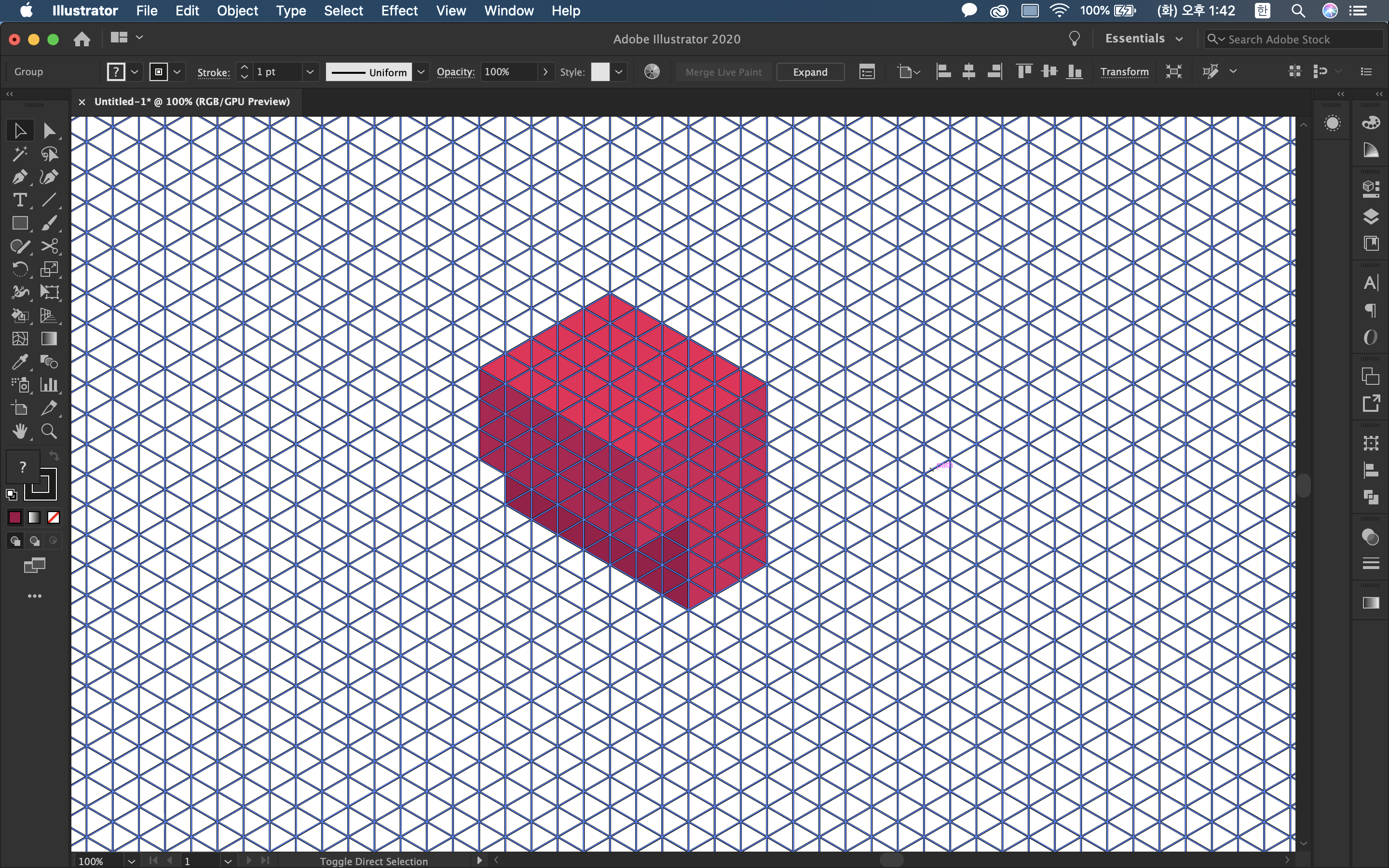Swap fill and stroke colors

[54, 456]
